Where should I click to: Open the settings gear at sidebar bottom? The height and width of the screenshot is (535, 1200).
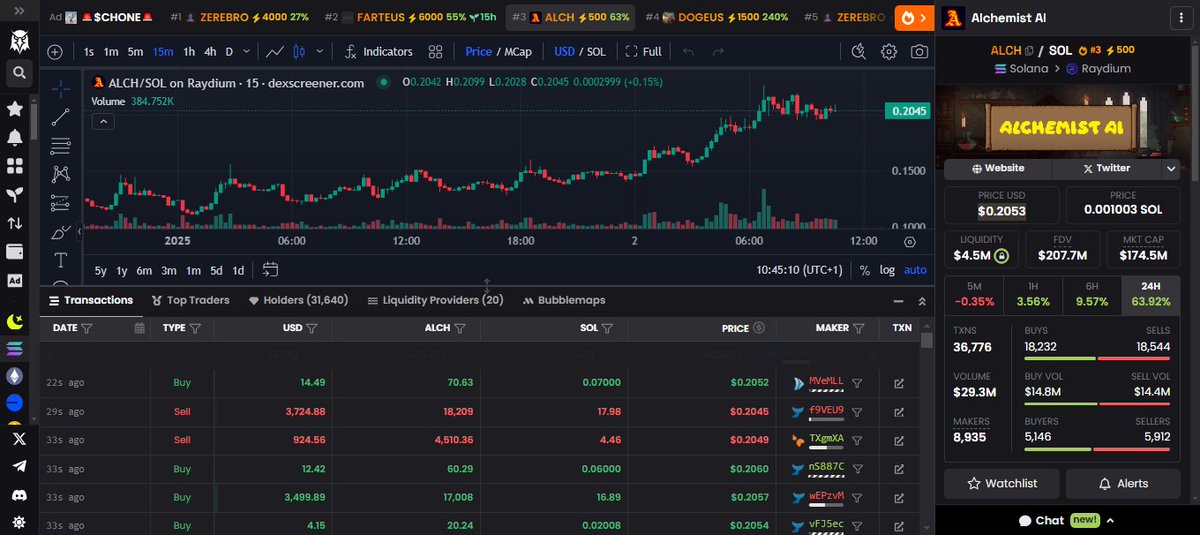click(17, 522)
